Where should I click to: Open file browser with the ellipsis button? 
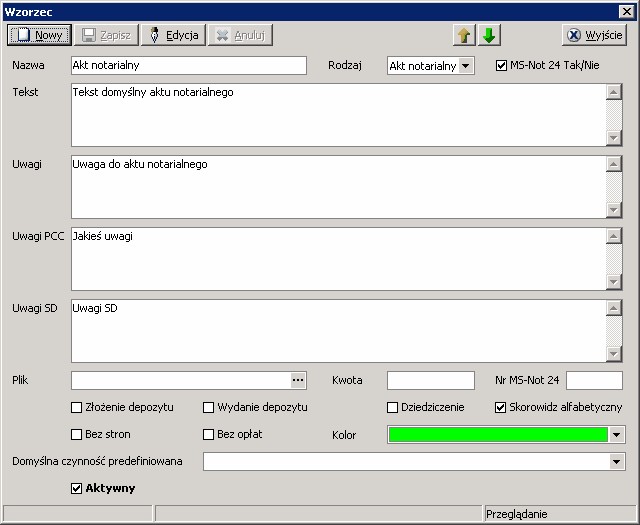coord(297,380)
